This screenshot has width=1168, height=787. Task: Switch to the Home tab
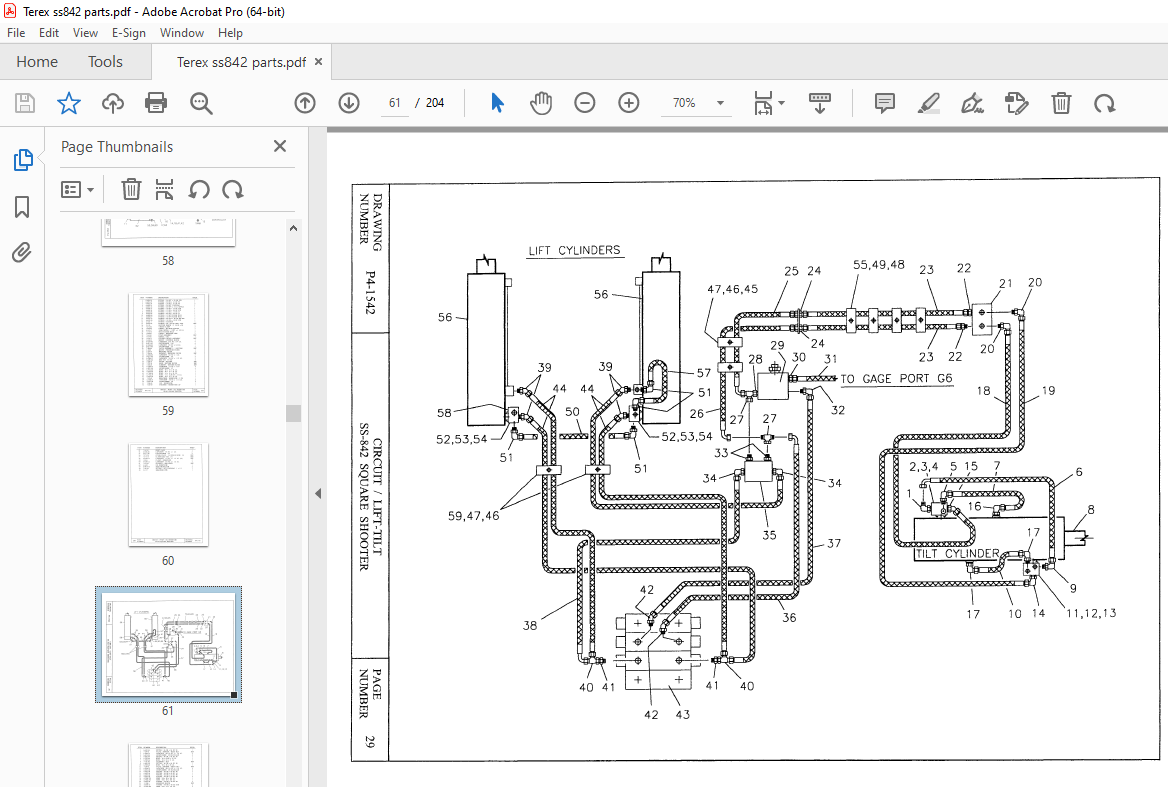click(37, 62)
